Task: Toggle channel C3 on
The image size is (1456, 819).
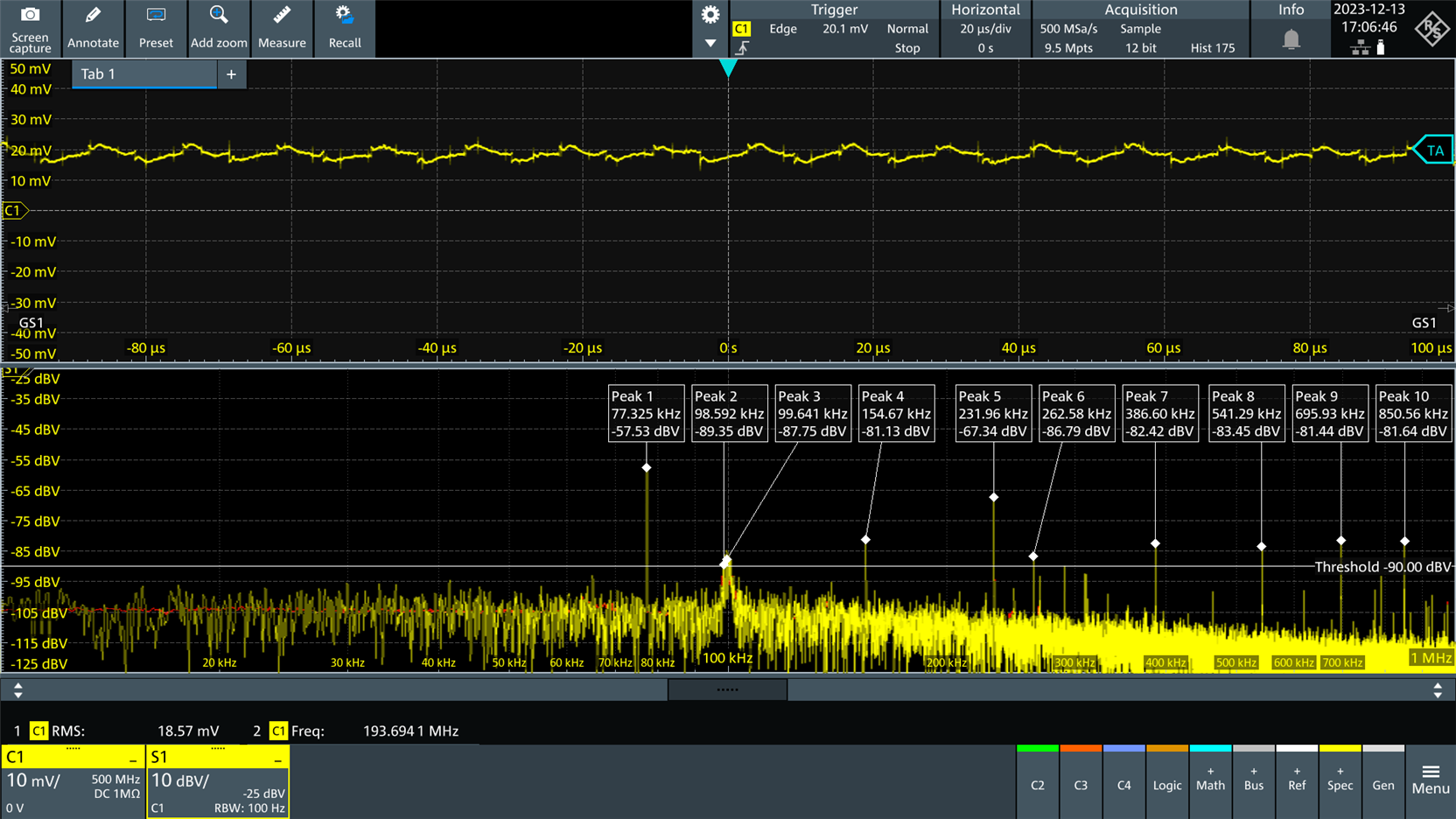Action: (x=1081, y=784)
